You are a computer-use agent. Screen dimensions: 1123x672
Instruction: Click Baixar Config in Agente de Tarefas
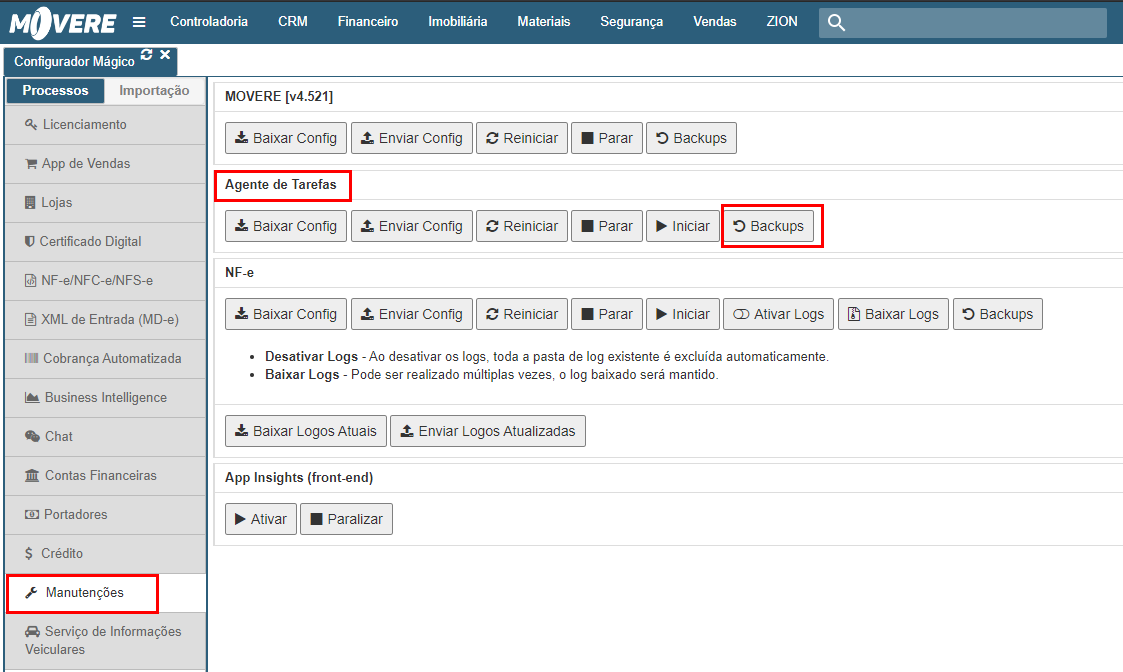pos(286,226)
